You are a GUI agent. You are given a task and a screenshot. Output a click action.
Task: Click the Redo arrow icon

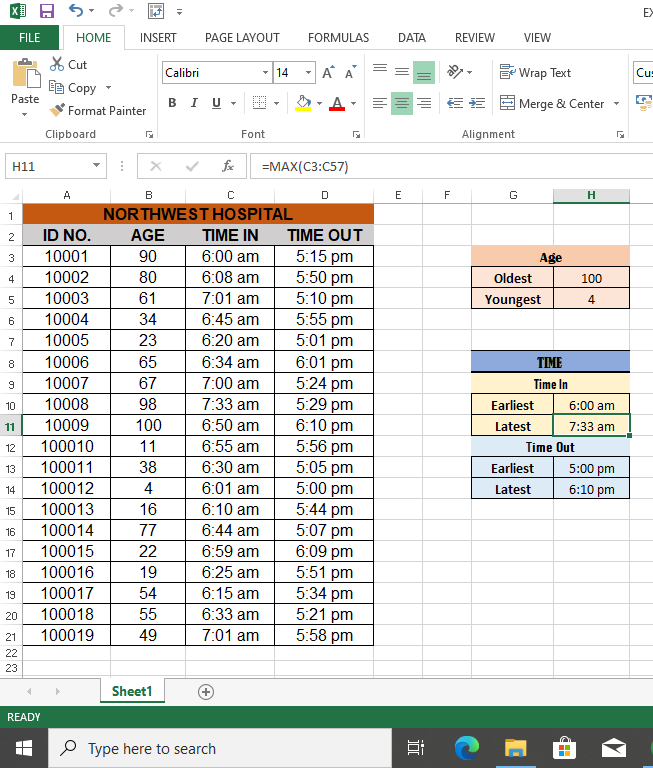pyautogui.click(x=115, y=10)
